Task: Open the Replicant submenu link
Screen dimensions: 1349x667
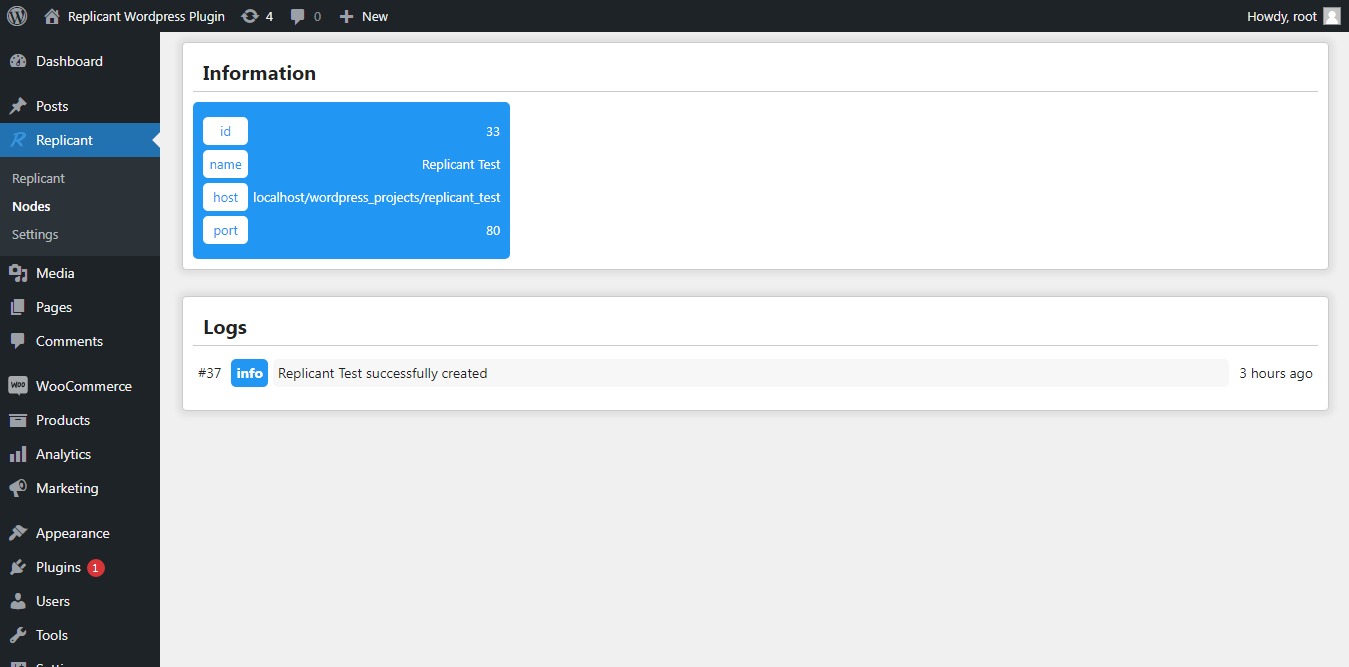Action: [38, 178]
